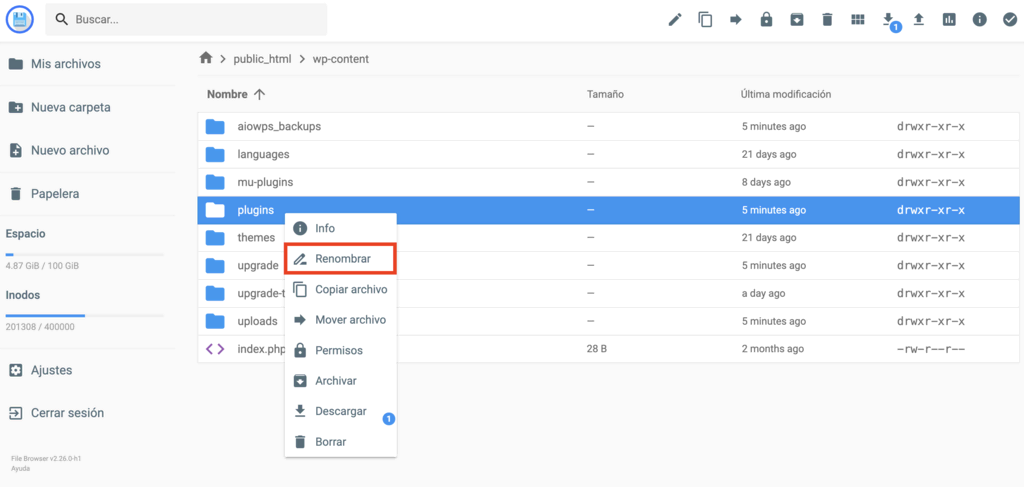Click the pencil rename icon in top toolbar

(x=675, y=19)
